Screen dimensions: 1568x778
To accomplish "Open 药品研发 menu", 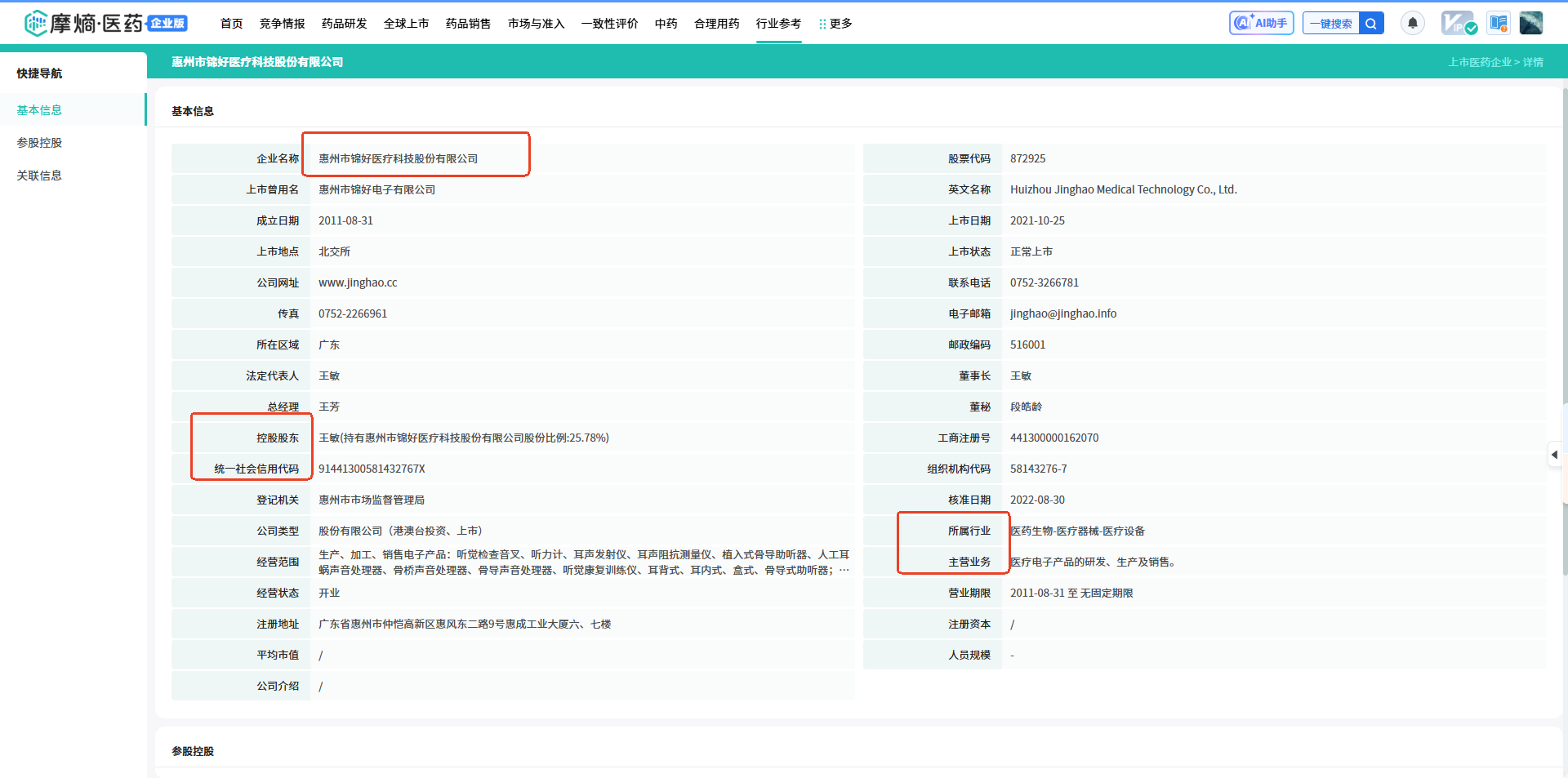I will [345, 24].
